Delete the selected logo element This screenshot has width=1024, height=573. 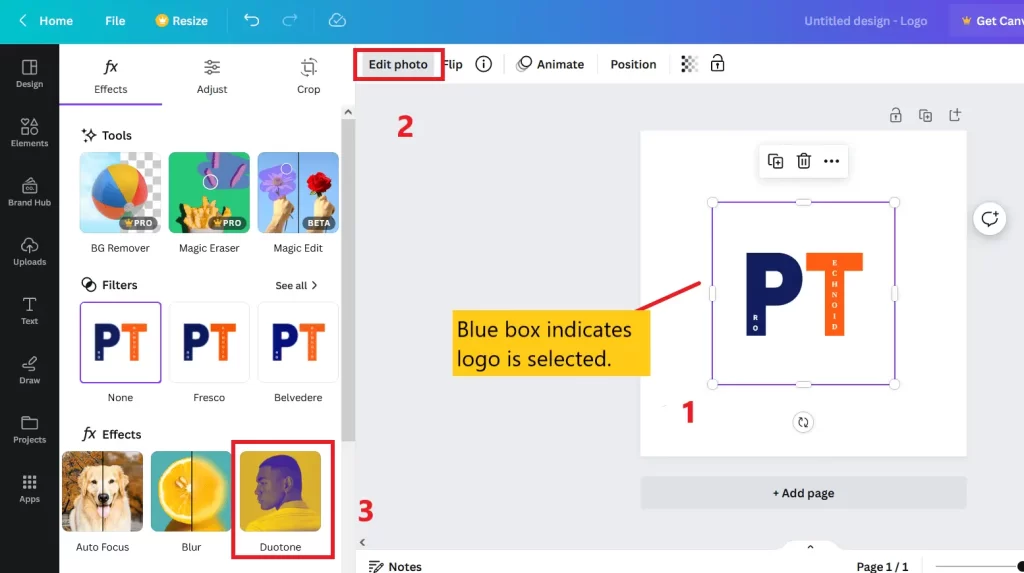(x=803, y=161)
